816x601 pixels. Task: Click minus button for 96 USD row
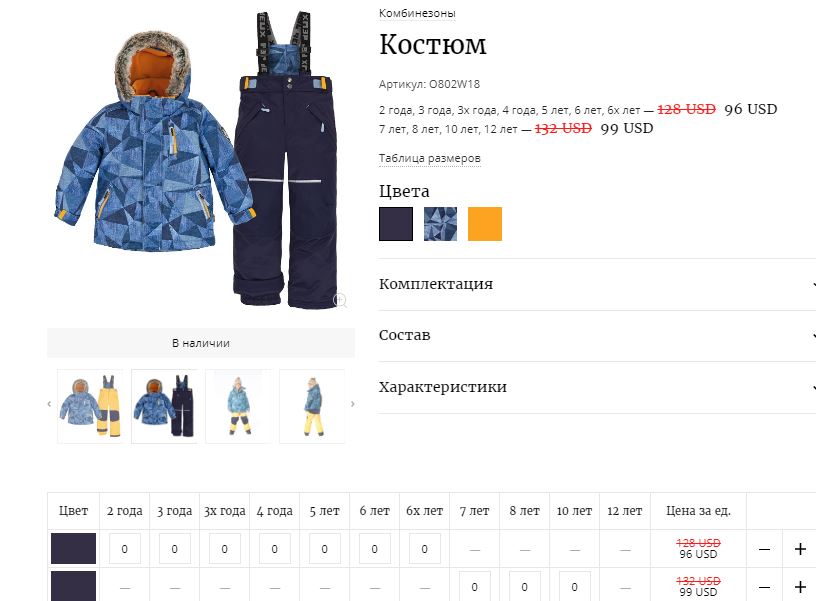pyautogui.click(x=764, y=549)
